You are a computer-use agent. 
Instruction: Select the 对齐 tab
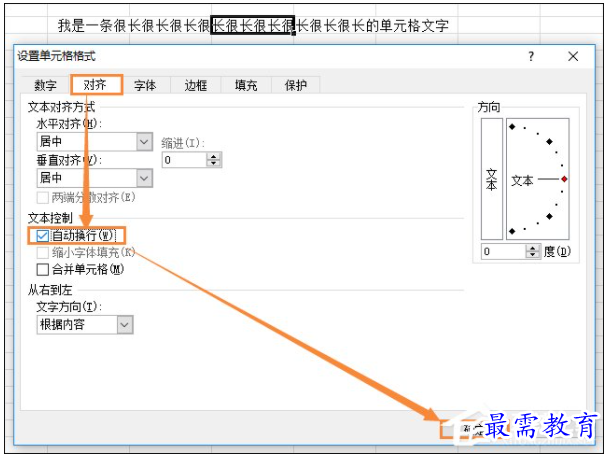point(96,85)
